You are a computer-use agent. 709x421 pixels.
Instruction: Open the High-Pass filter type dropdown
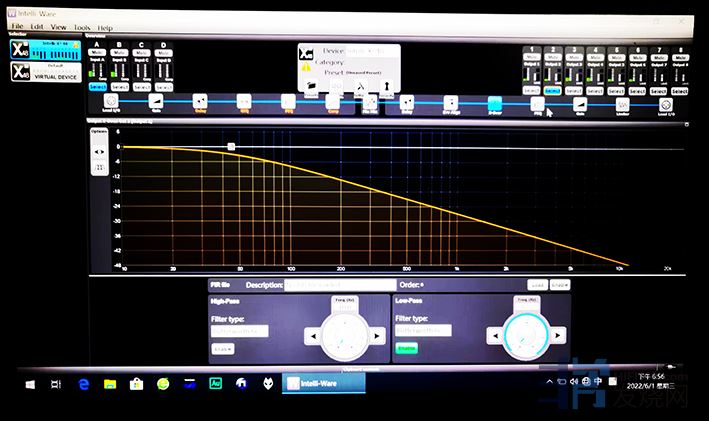pos(239,330)
